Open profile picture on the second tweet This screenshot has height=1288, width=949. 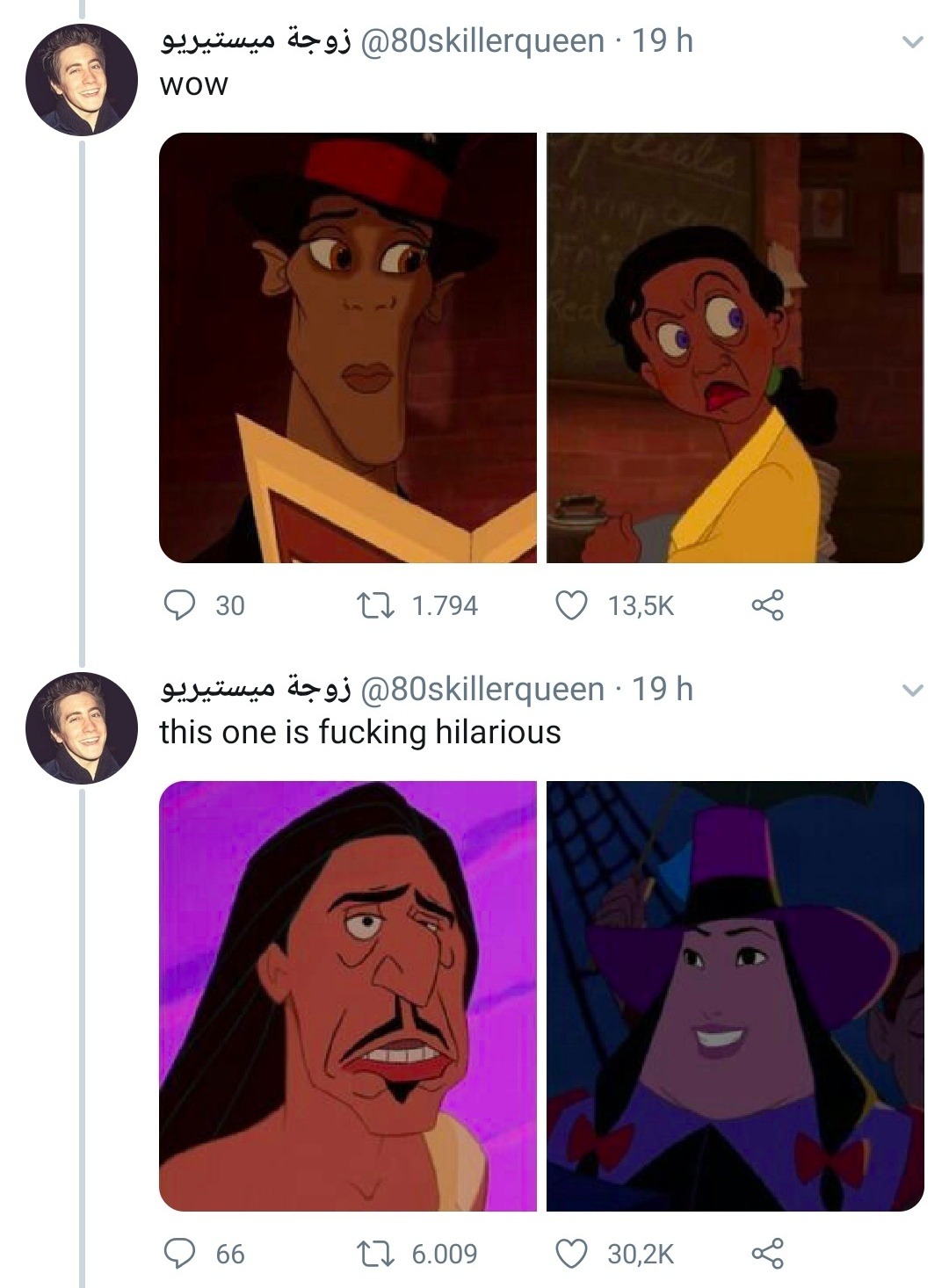click(82, 728)
